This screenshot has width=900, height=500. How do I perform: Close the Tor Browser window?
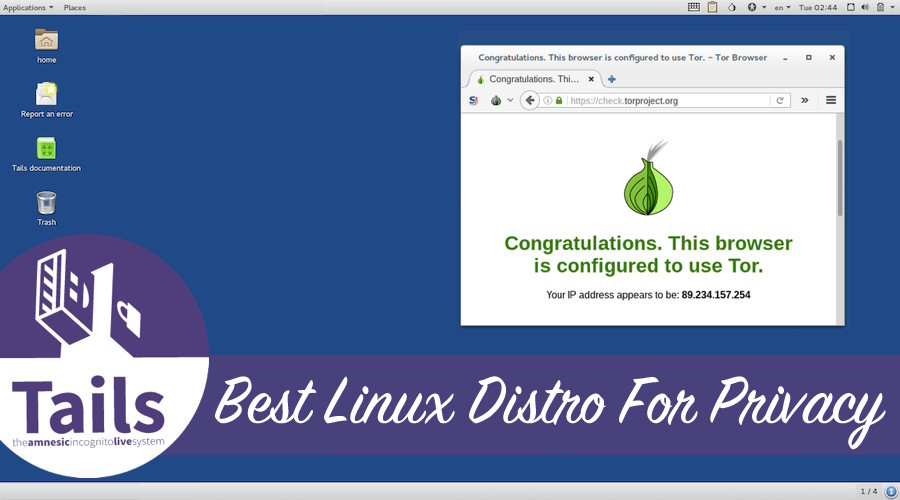(832, 57)
